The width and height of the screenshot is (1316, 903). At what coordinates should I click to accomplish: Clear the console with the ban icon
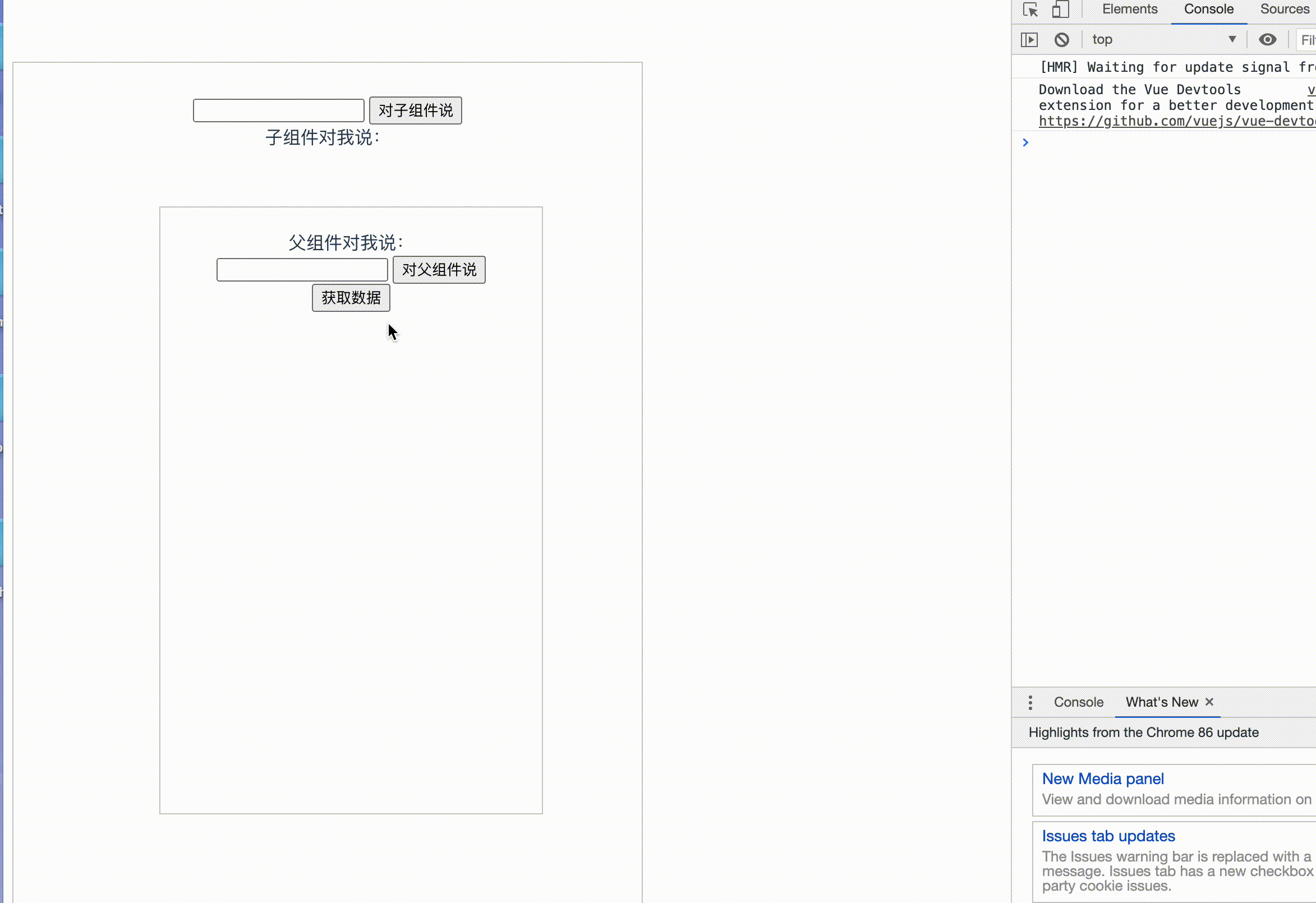[1062, 40]
